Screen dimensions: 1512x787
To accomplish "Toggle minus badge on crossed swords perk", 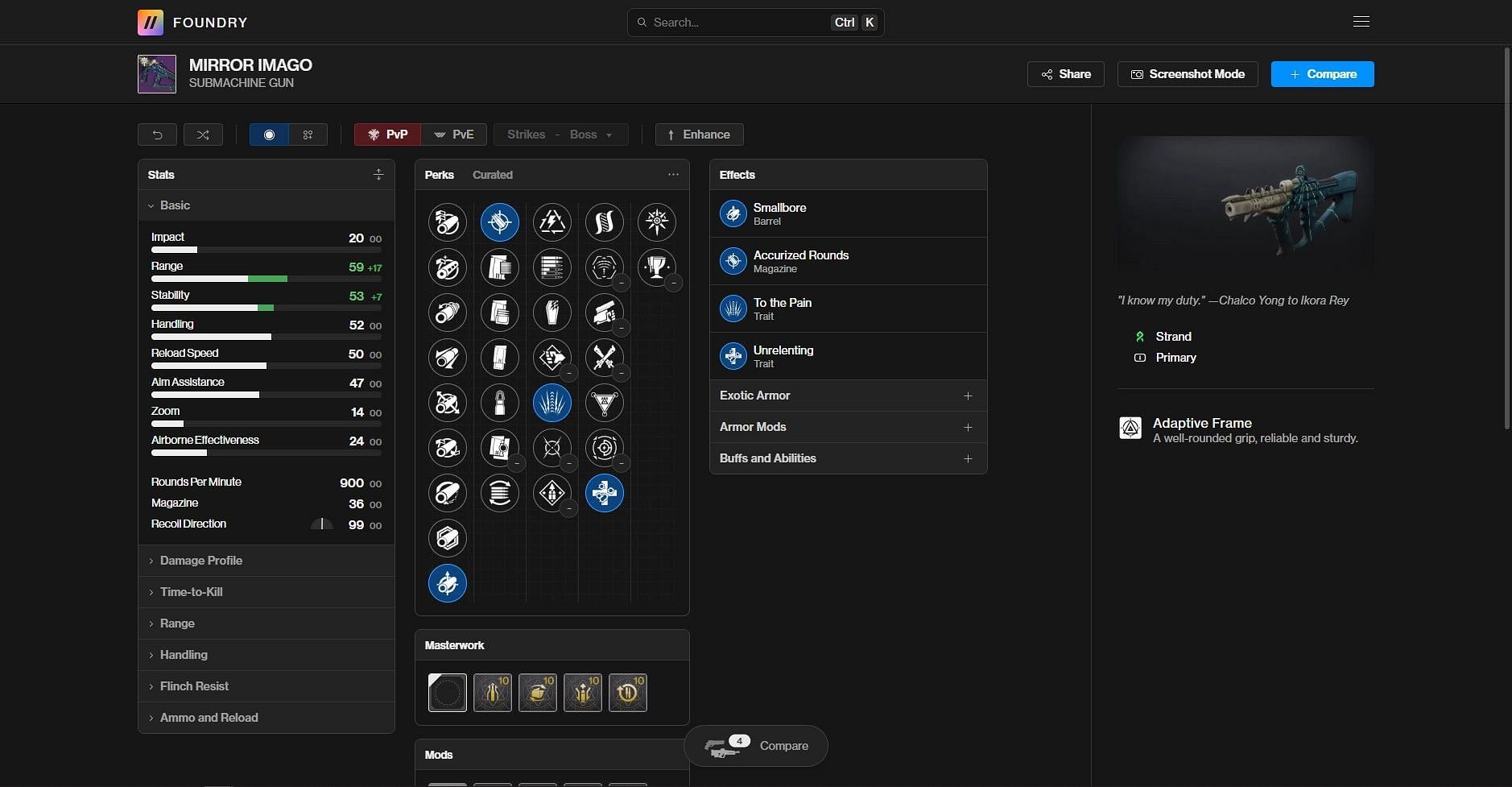I will coord(621,373).
